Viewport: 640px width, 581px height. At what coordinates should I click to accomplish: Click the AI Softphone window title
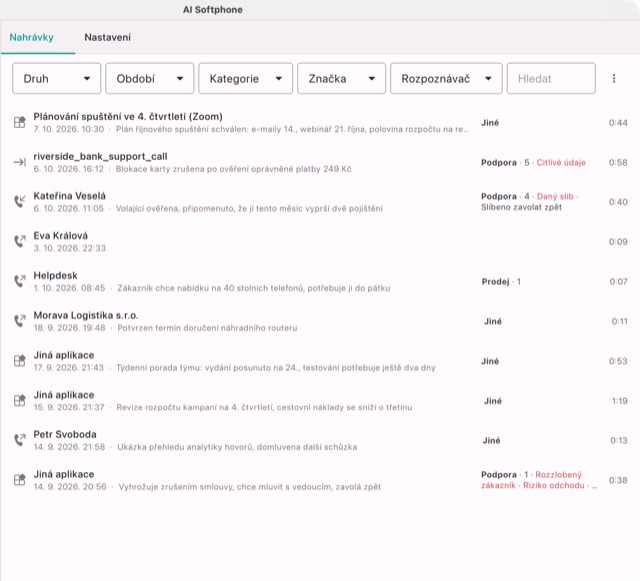point(213,10)
